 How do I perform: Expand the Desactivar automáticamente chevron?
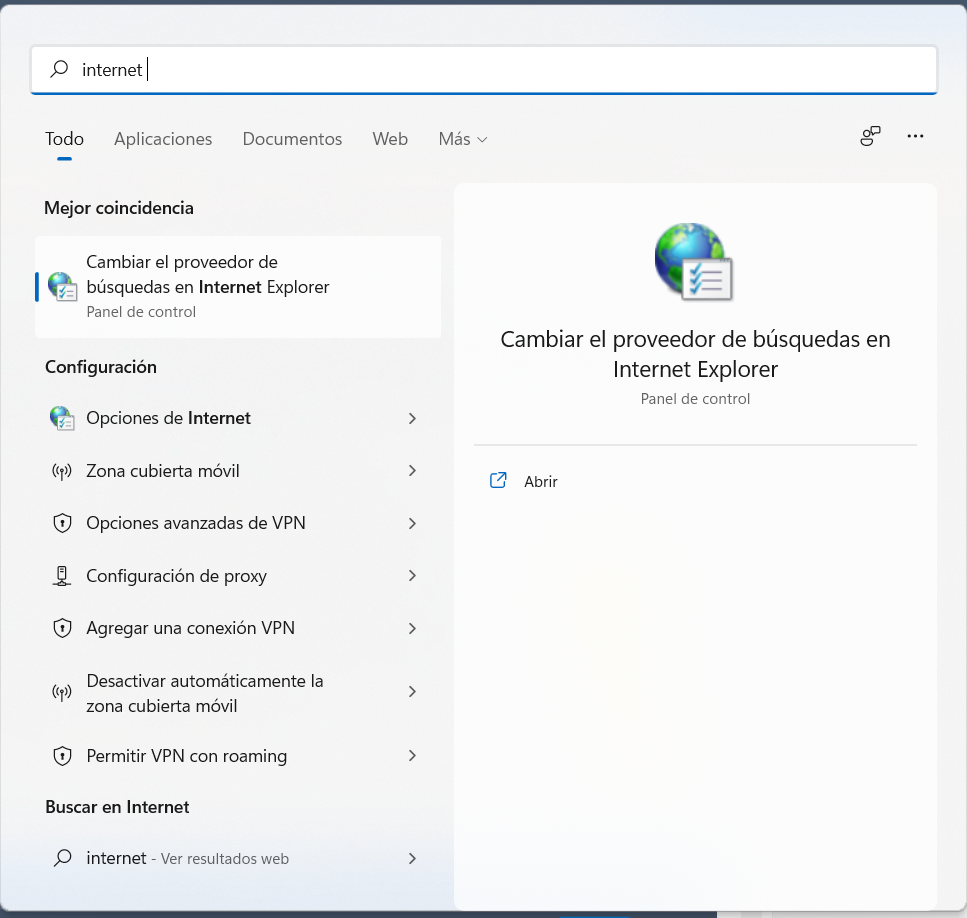coord(413,692)
